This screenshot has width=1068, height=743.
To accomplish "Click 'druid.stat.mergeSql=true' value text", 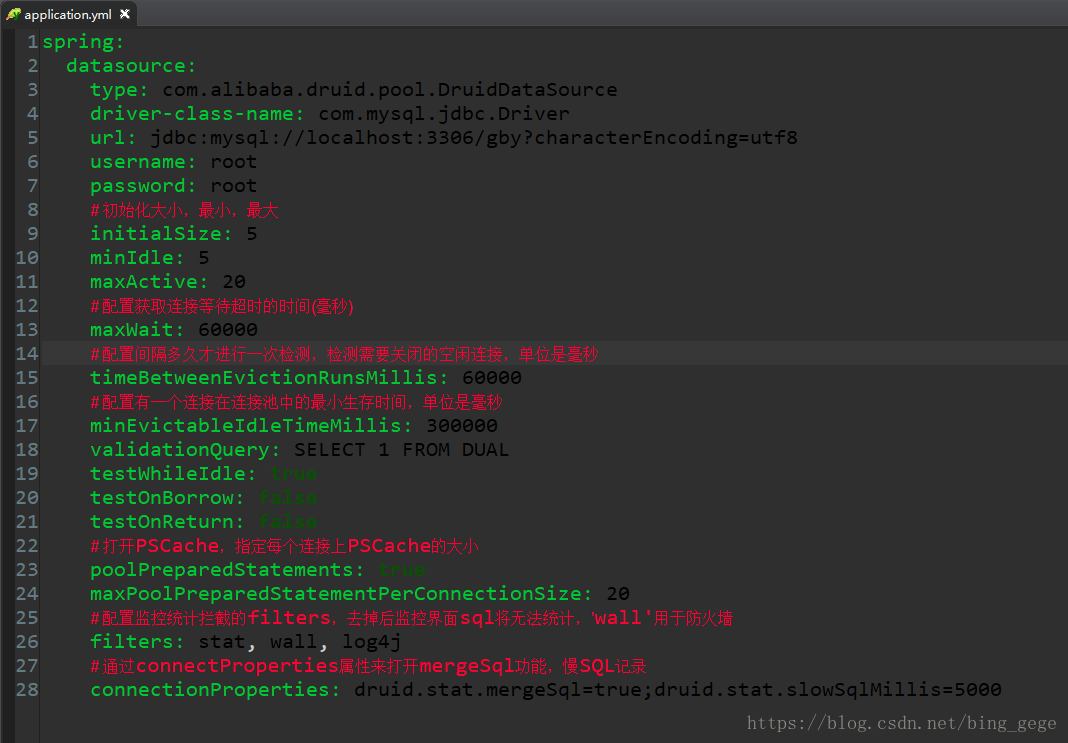I will [x=497, y=690].
